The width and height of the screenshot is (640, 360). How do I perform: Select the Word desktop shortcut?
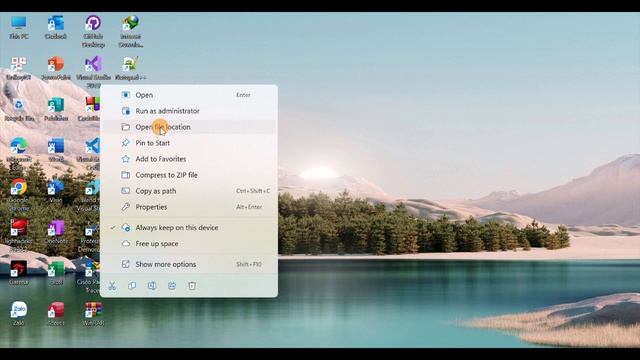pos(56,150)
